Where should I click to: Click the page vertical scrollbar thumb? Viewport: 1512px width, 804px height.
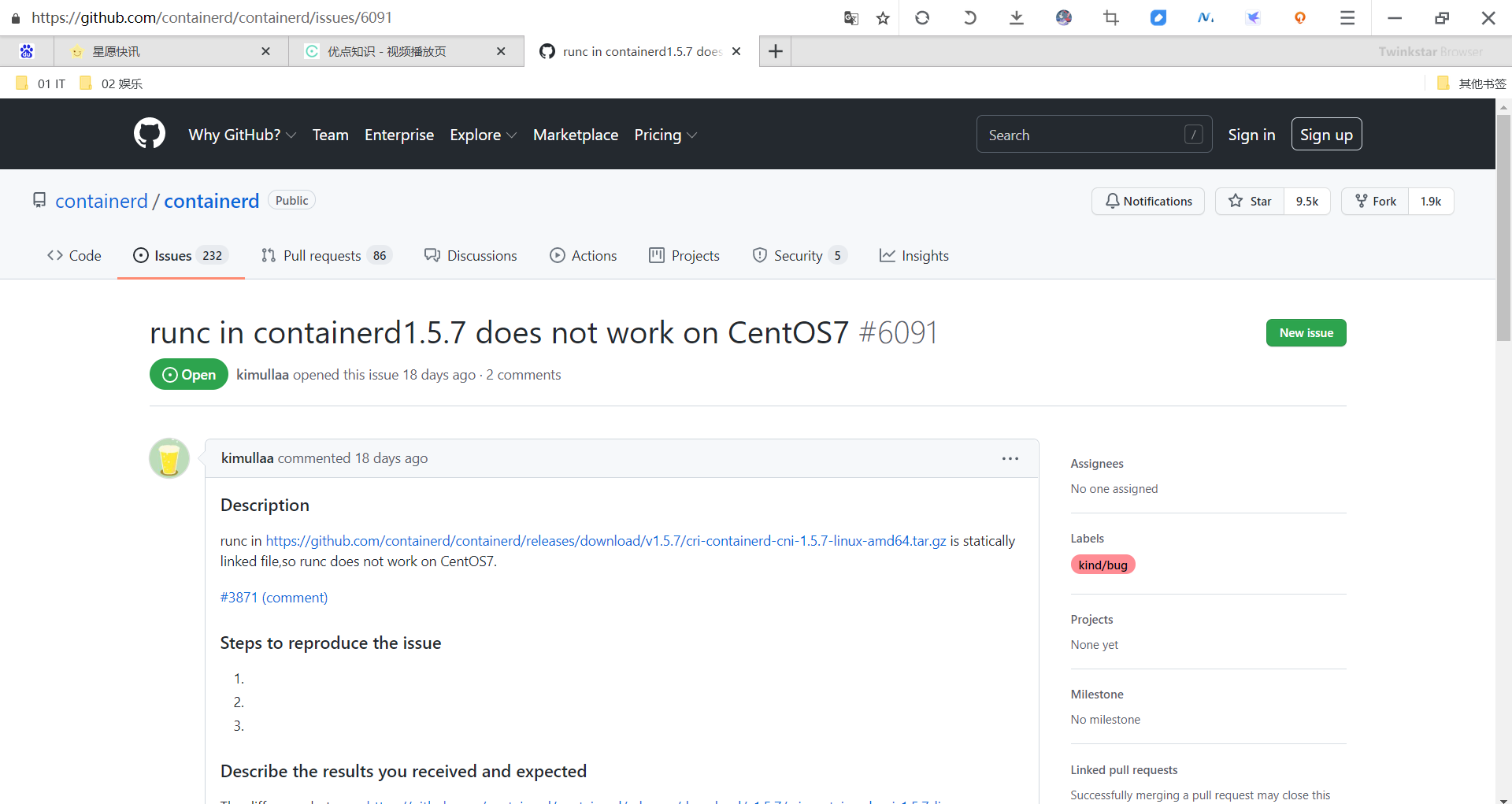[1503, 228]
